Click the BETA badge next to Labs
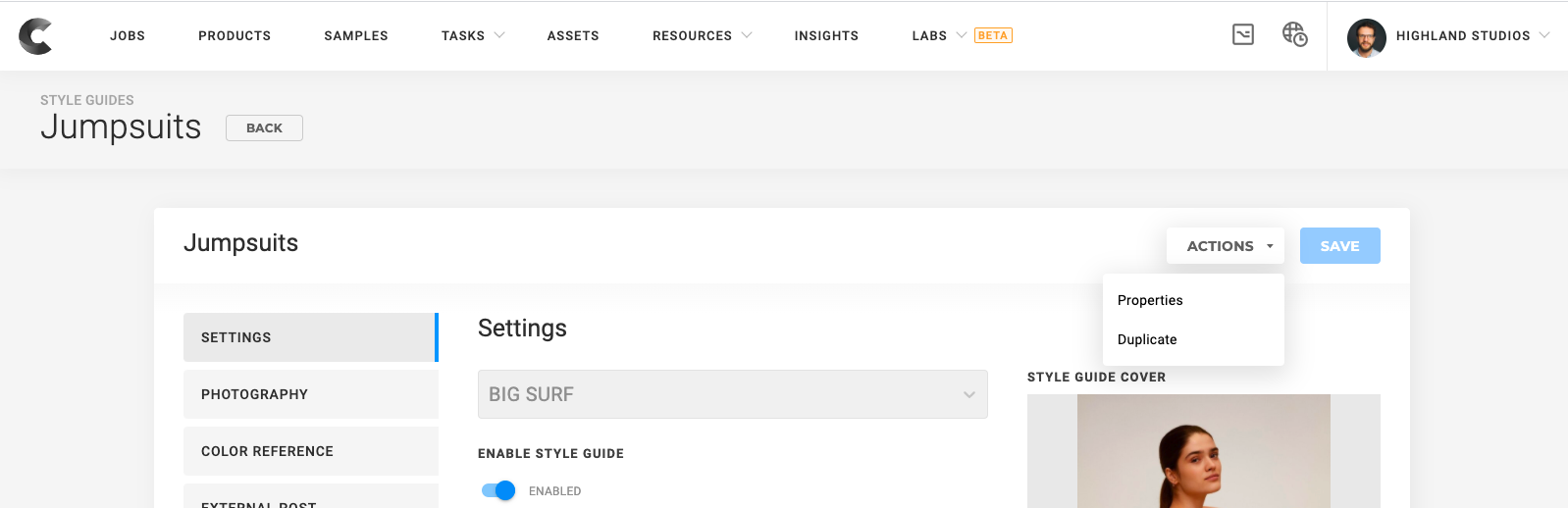Image resolution: width=1568 pixels, height=508 pixels. pos(993,35)
